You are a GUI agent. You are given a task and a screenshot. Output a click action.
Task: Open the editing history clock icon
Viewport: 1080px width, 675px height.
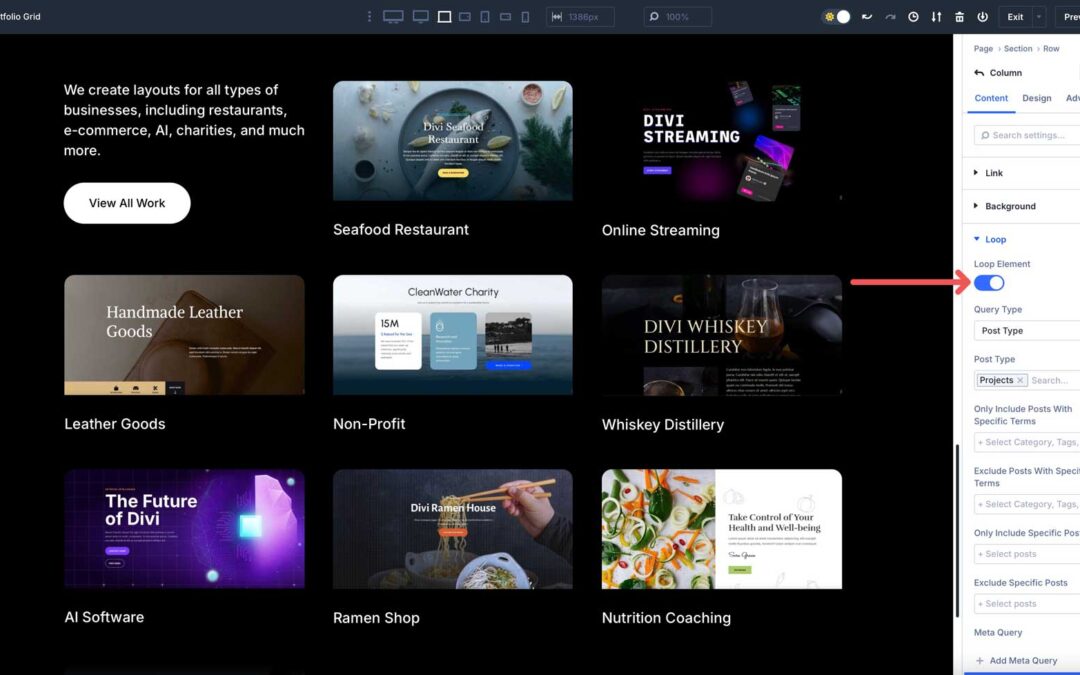click(913, 17)
